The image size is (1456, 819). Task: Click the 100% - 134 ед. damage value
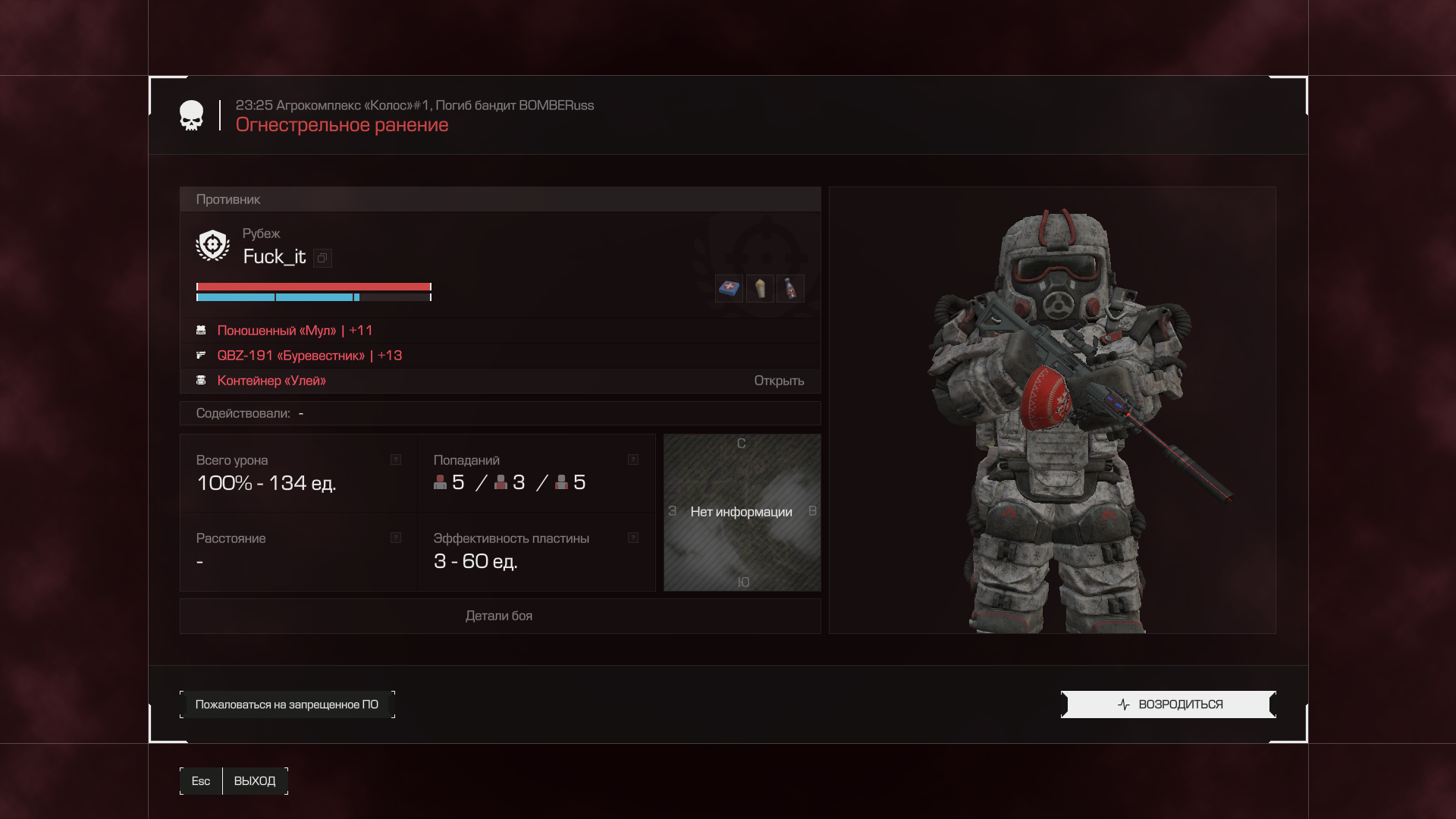[x=266, y=483]
